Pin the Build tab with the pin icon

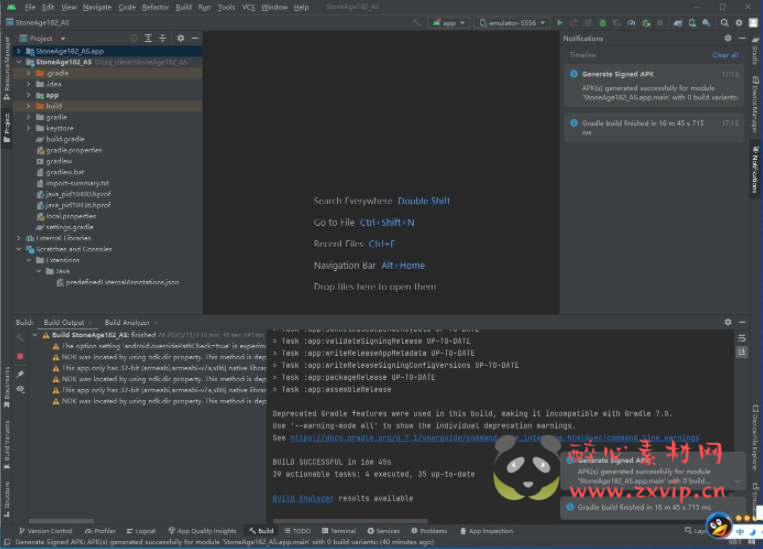[20, 373]
